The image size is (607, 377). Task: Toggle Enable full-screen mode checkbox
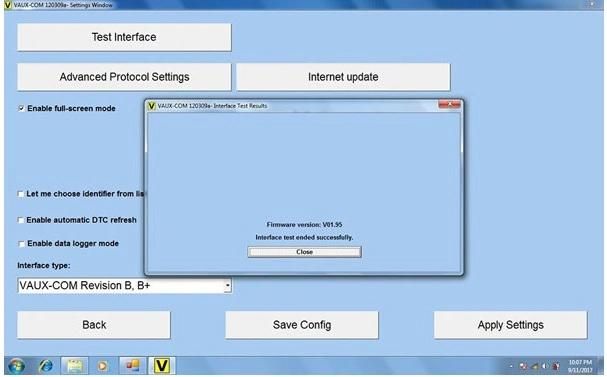coord(21,108)
